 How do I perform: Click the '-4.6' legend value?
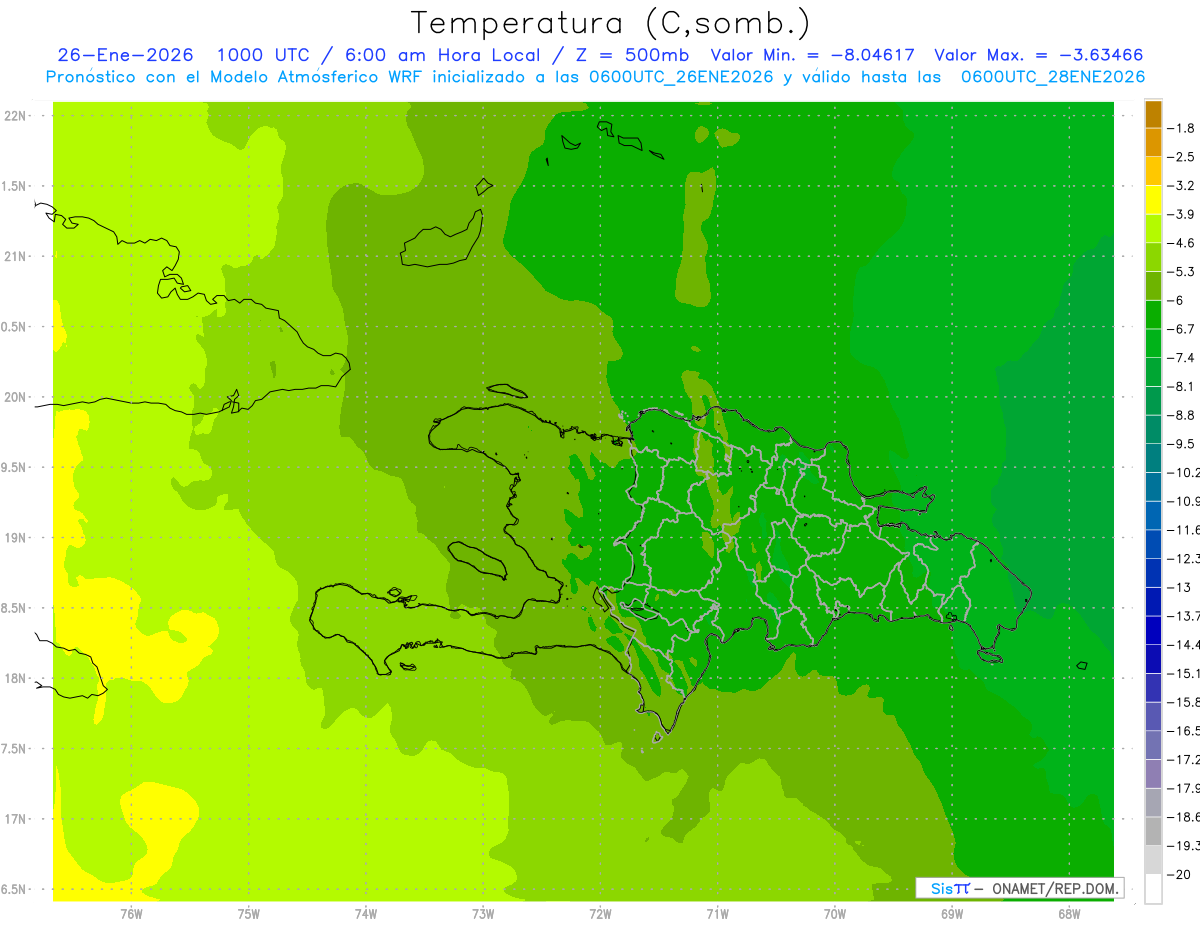[x=1181, y=243]
